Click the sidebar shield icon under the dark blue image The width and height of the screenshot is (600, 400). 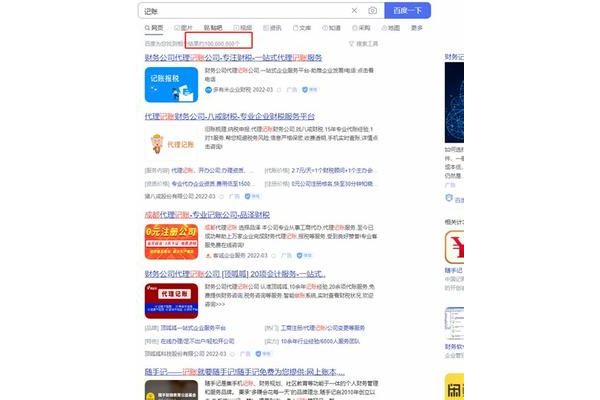(449, 198)
